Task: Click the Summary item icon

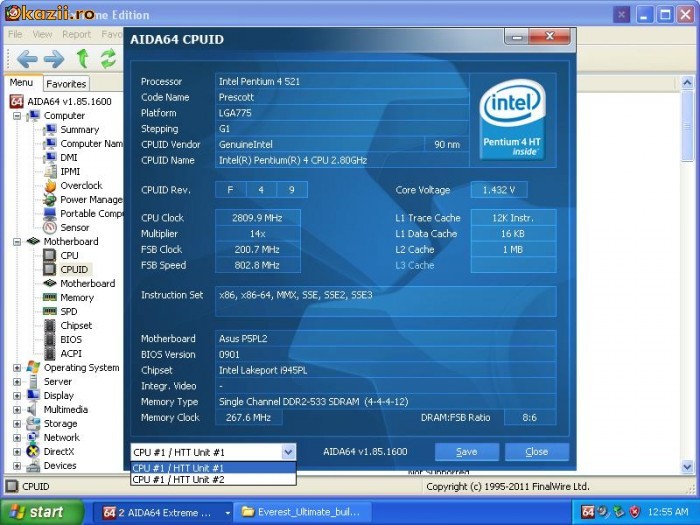Action: [x=49, y=129]
